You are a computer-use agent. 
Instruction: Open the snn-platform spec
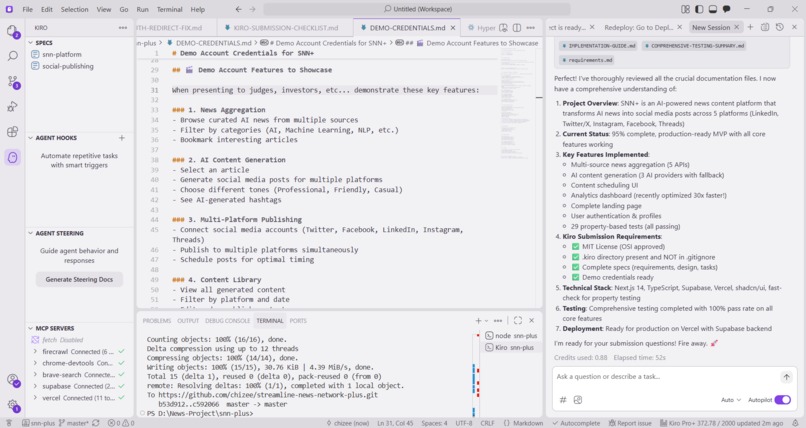click(x=62, y=54)
